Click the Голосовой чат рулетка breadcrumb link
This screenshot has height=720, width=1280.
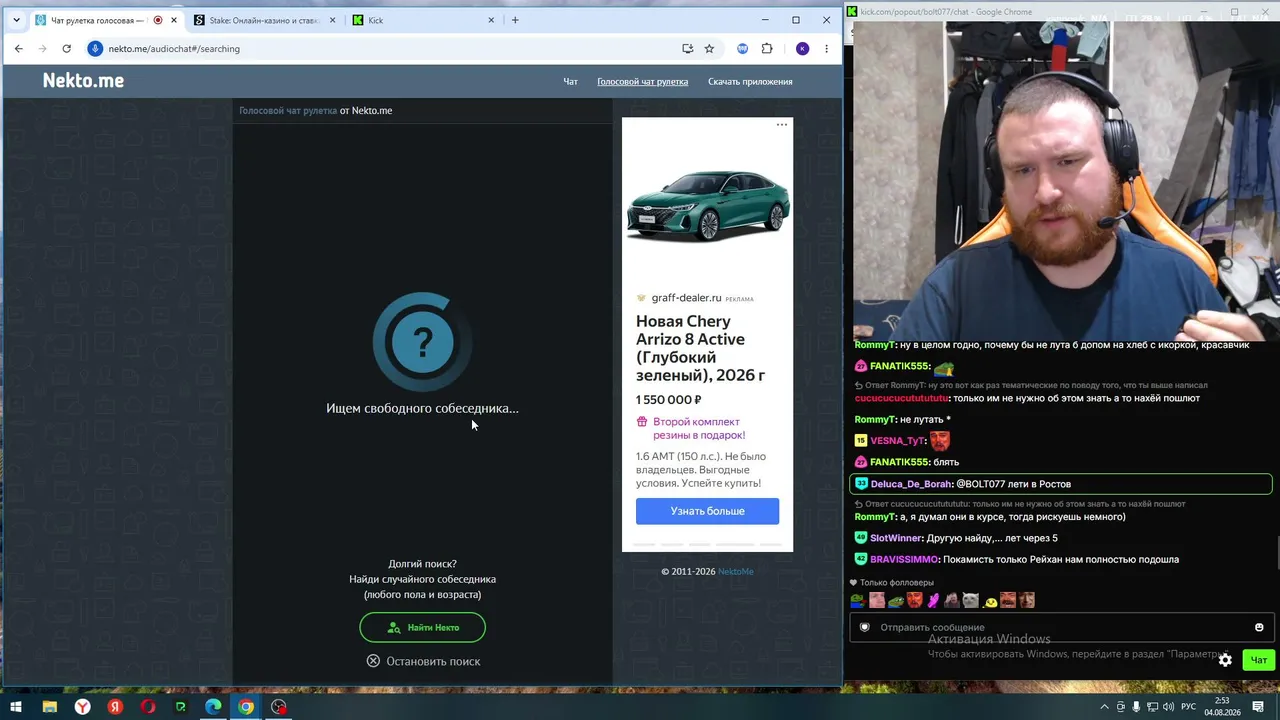288,110
